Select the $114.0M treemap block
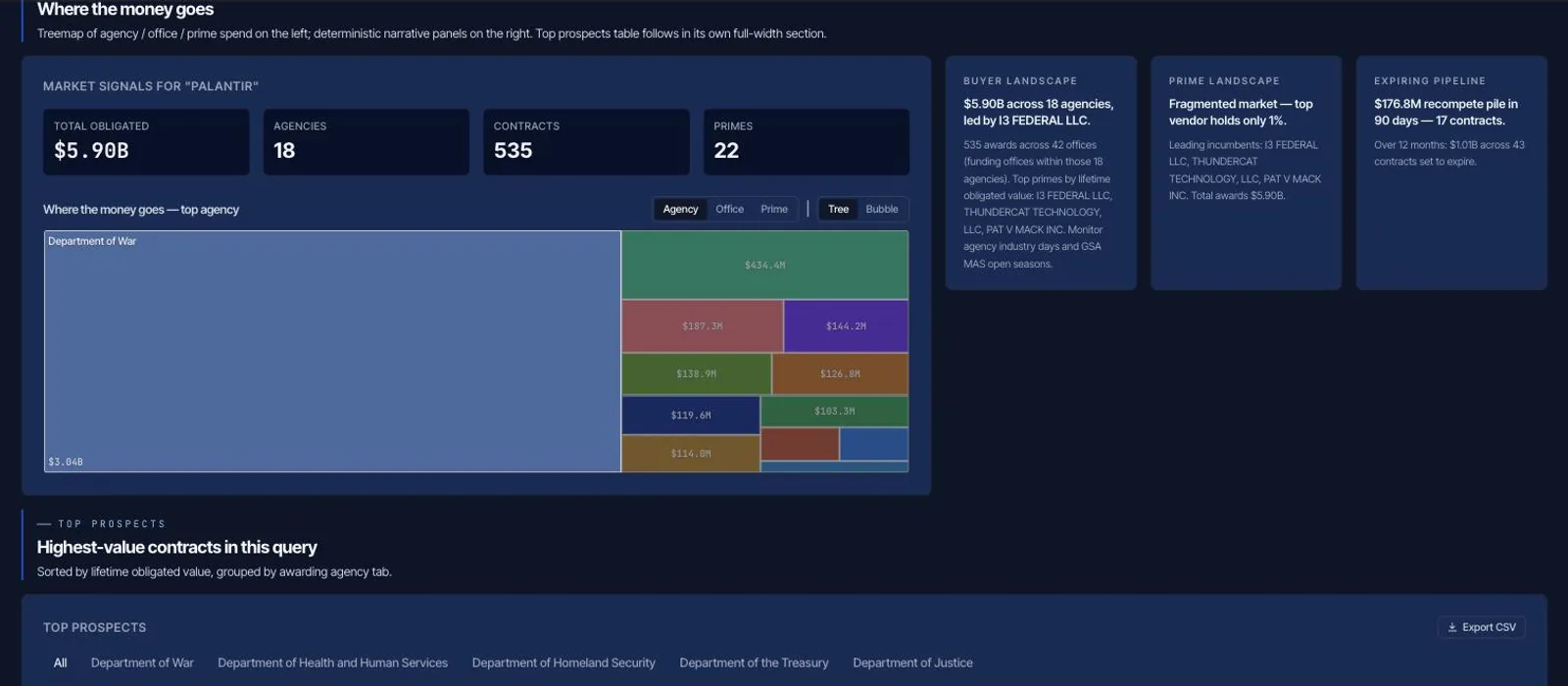The height and width of the screenshot is (686, 1568). tap(690, 454)
